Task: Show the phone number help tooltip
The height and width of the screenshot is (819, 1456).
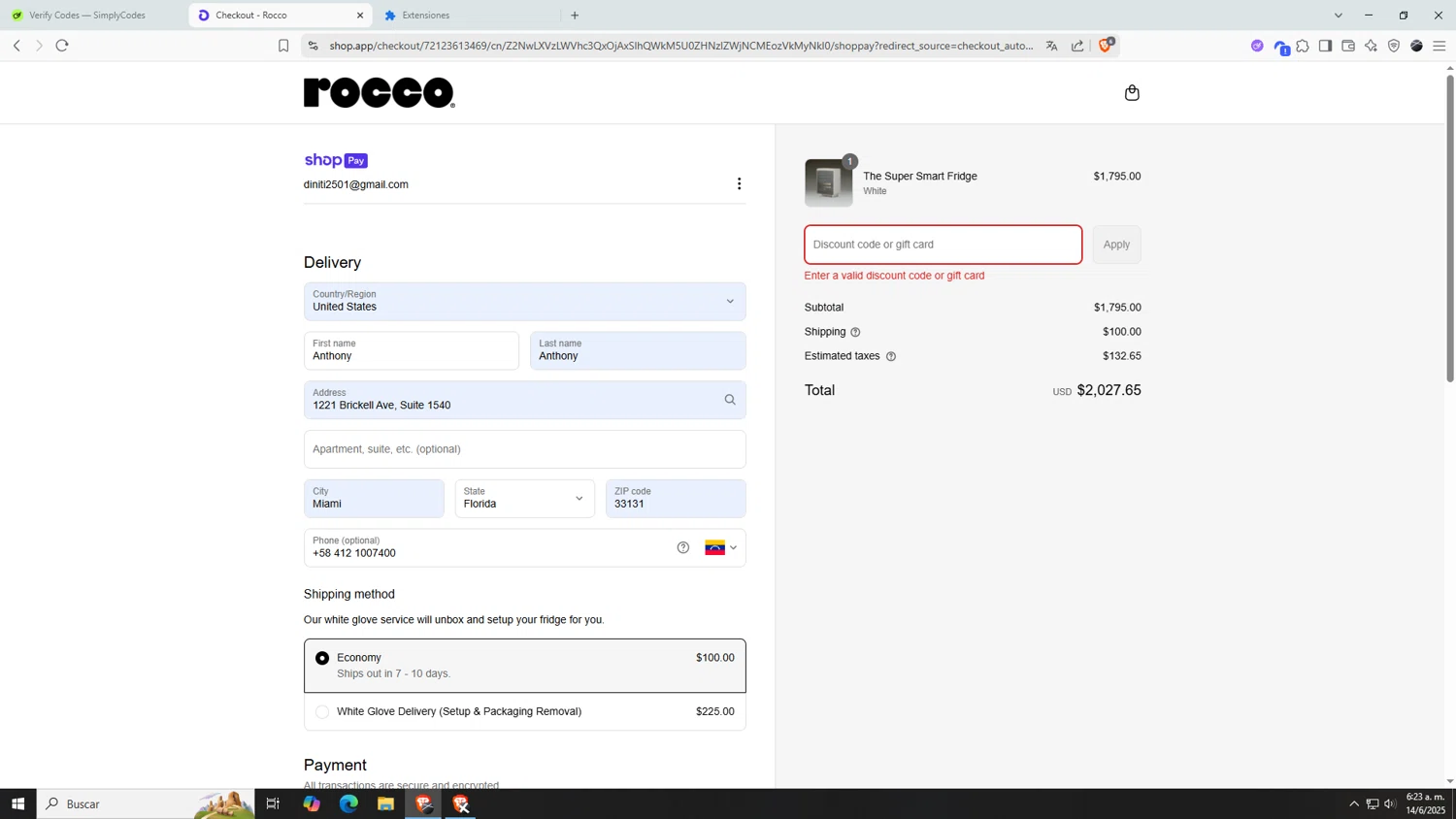Action: pos(683,547)
